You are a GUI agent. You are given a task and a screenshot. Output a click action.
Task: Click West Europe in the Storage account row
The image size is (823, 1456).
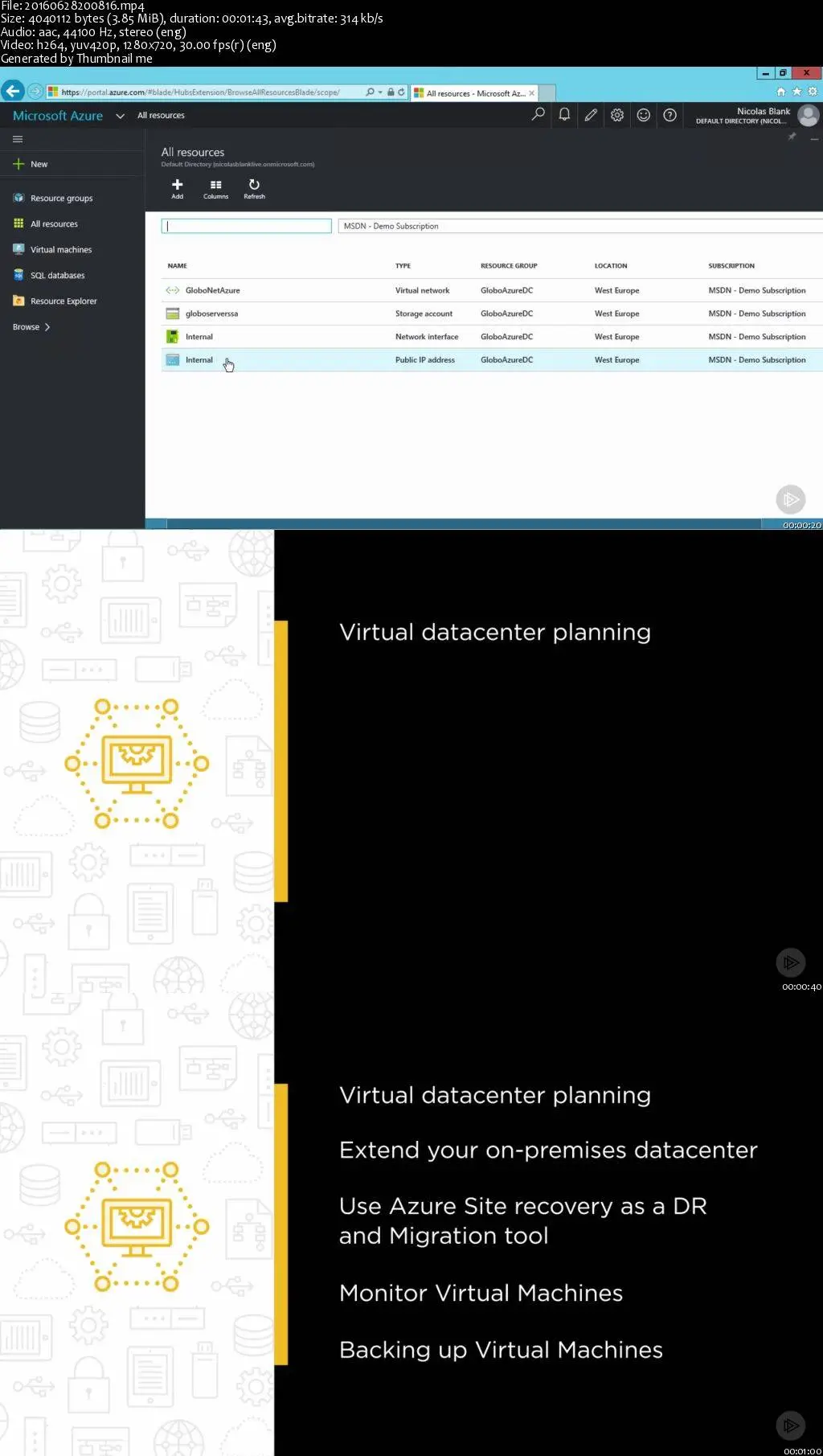pos(616,314)
